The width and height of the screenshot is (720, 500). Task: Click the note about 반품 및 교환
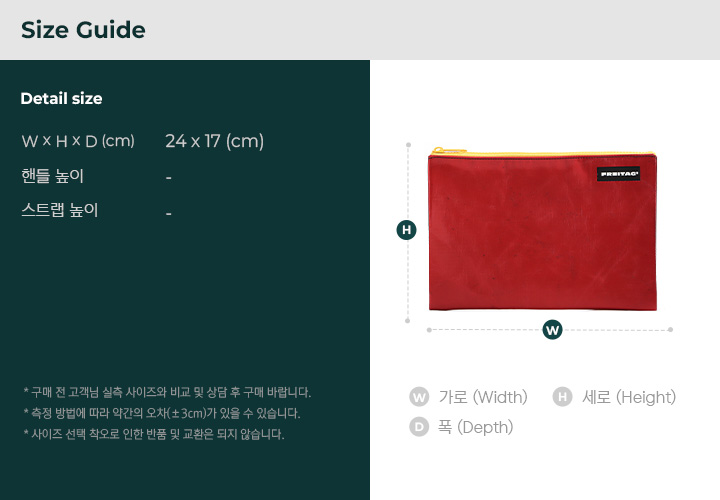pyautogui.click(x=154, y=434)
